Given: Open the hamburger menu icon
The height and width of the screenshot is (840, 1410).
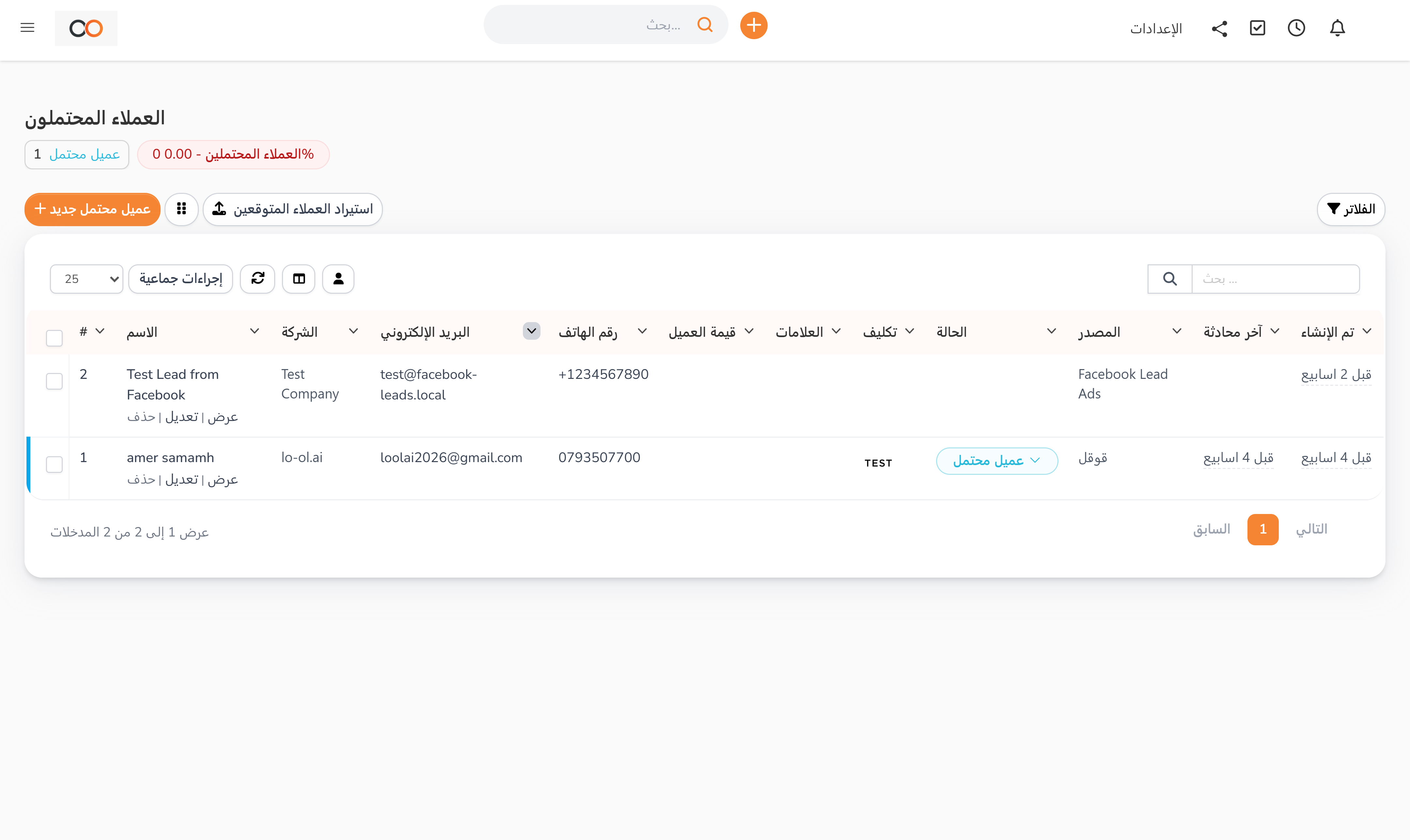Looking at the screenshot, I should click(x=27, y=28).
